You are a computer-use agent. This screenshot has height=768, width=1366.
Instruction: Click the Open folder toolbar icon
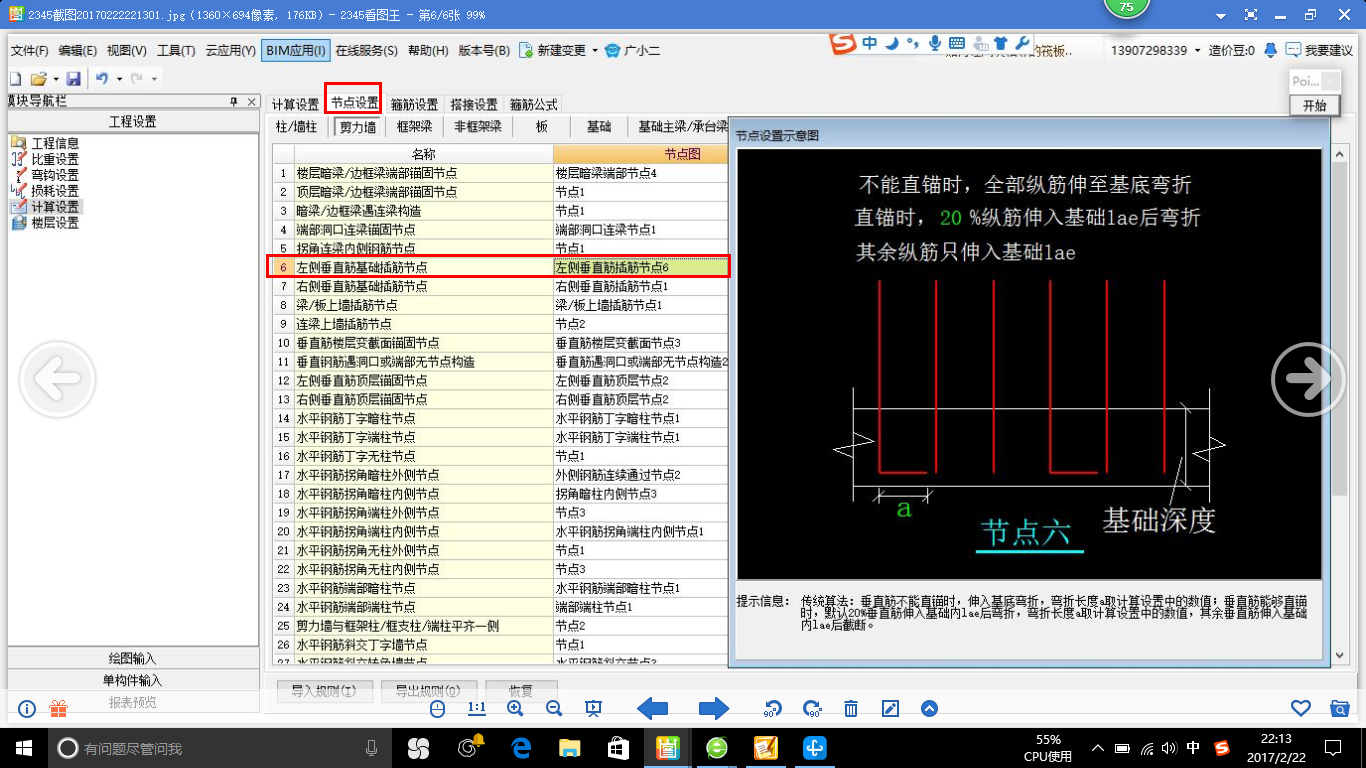coord(39,78)
